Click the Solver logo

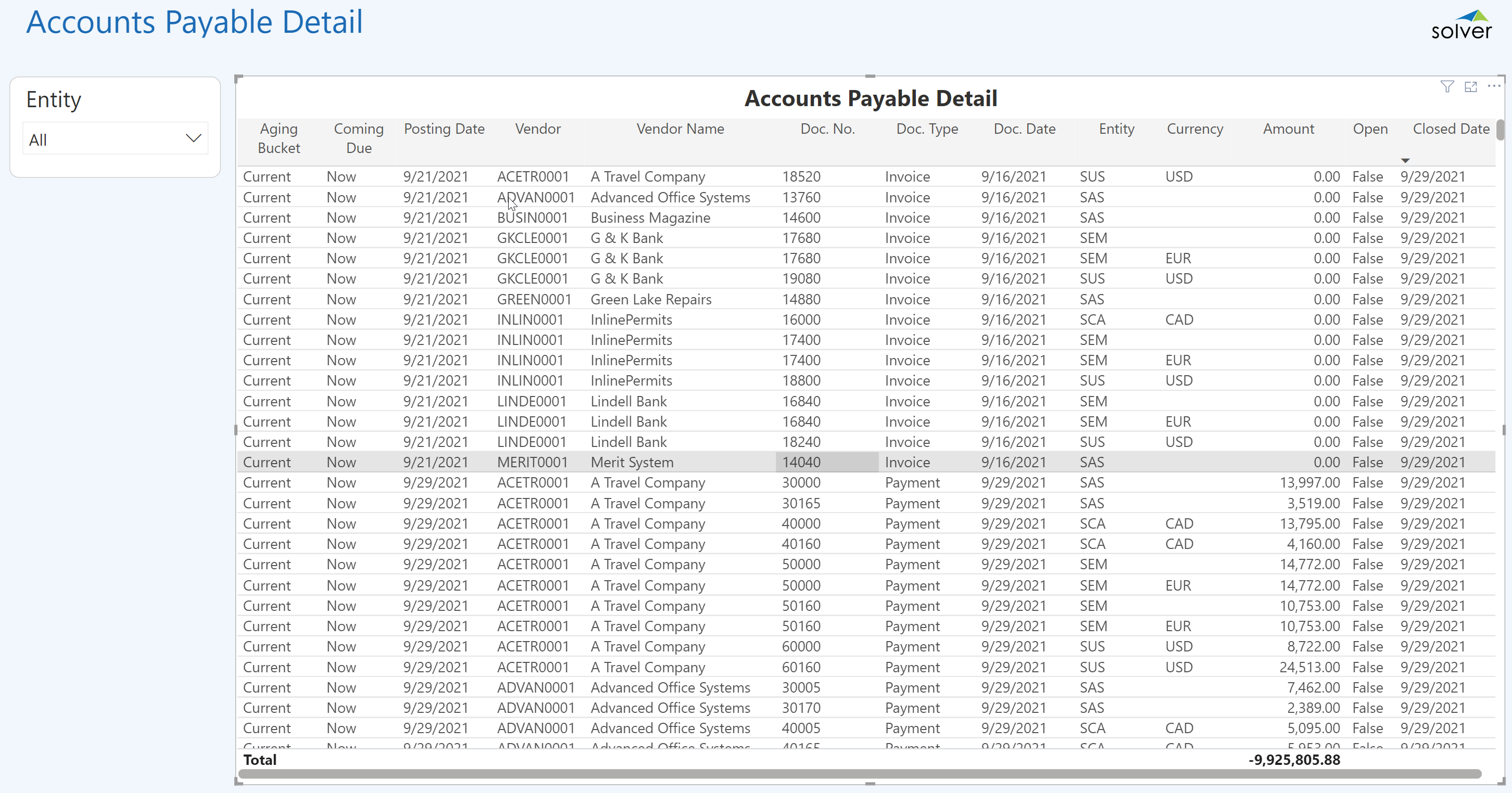[x=1461, y=24]
